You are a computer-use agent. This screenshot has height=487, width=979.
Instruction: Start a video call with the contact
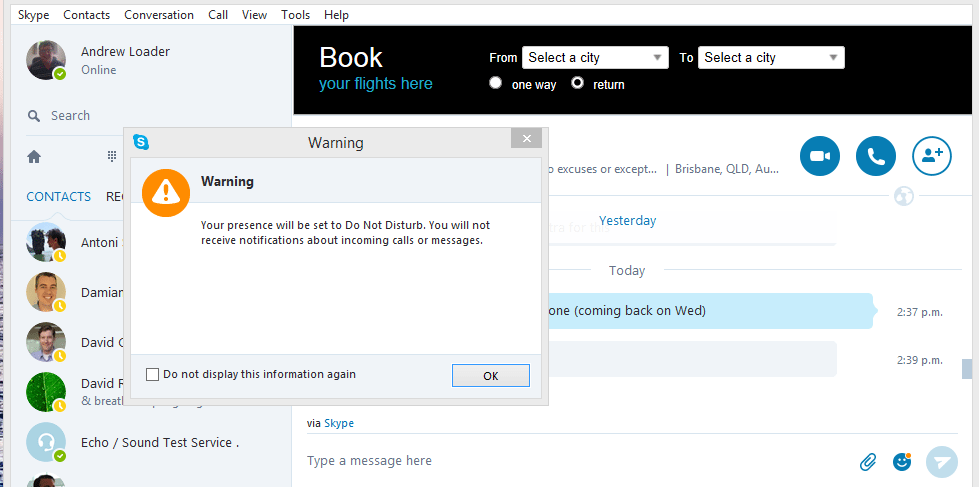[820, 155]
